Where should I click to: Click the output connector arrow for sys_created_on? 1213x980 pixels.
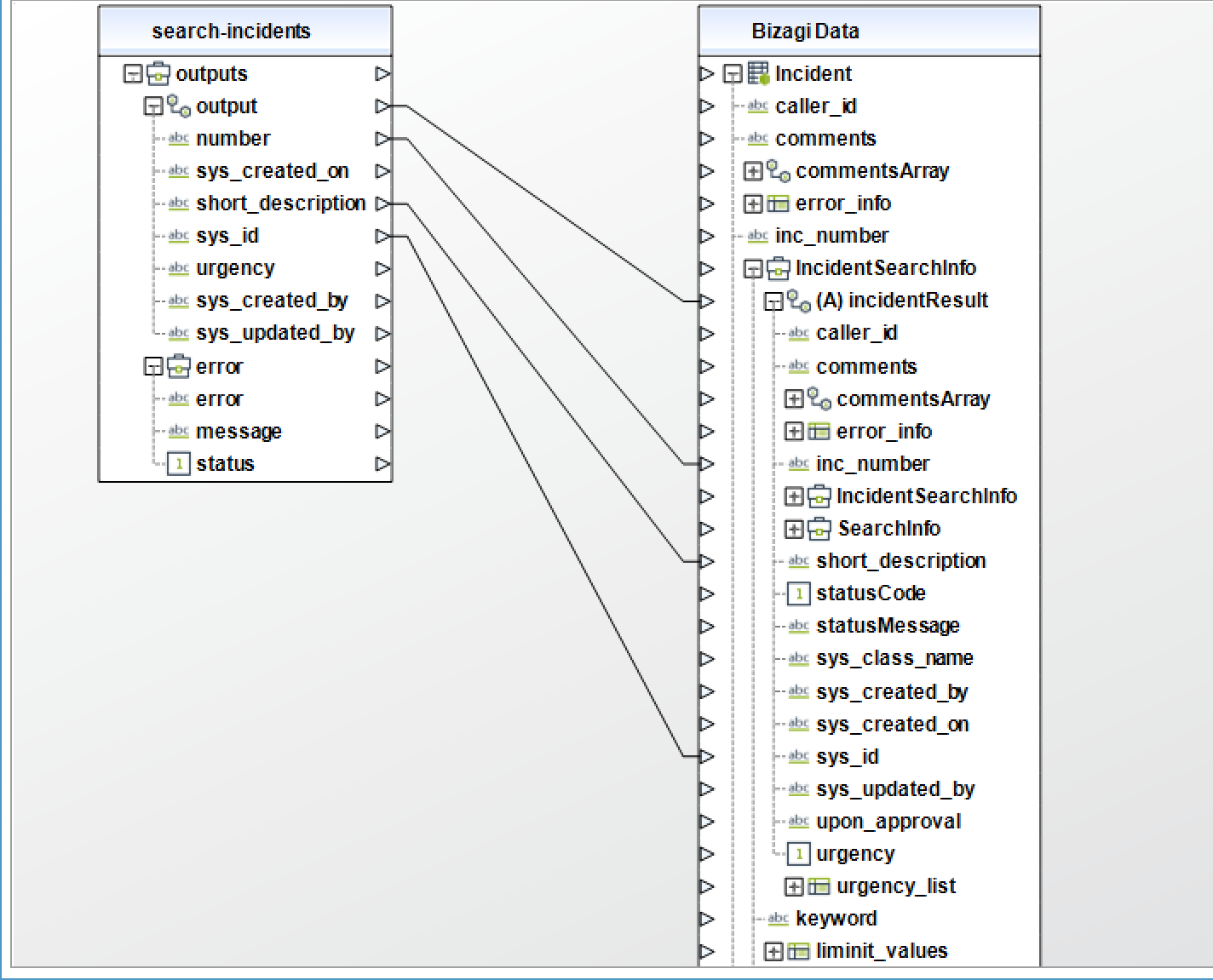tap(383, 171)
